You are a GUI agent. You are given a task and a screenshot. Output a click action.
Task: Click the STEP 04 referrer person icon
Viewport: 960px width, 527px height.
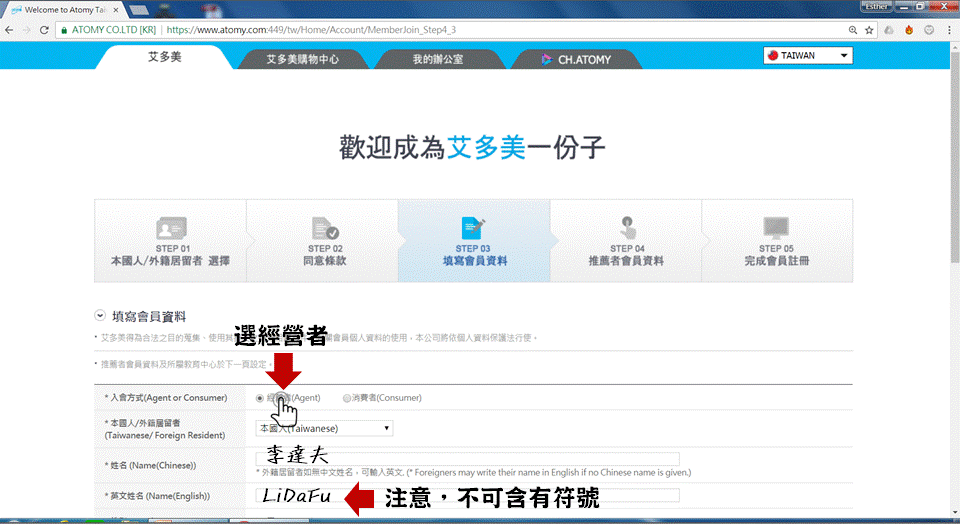point(628,228)
